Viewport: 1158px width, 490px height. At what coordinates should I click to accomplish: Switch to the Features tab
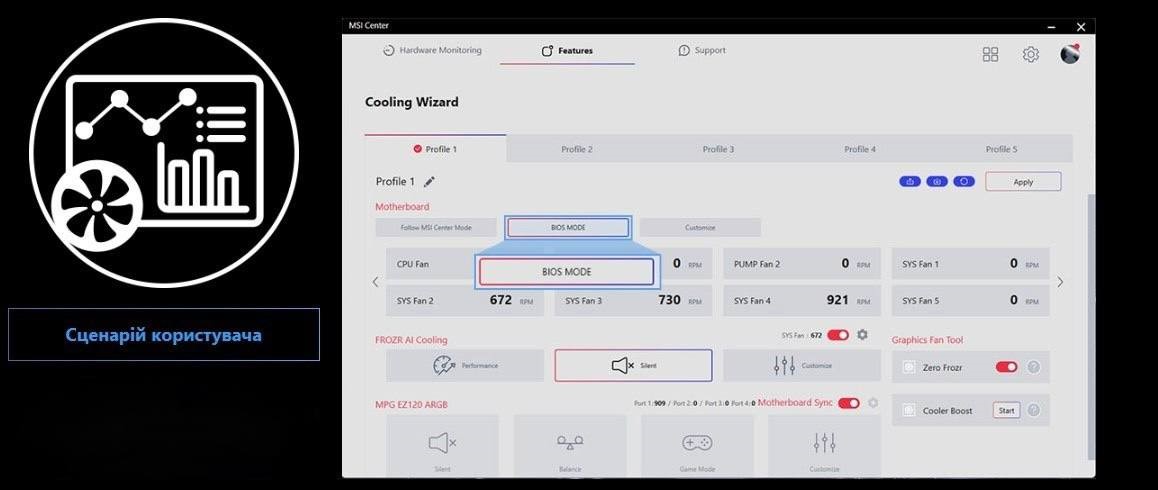click(567, 51)
